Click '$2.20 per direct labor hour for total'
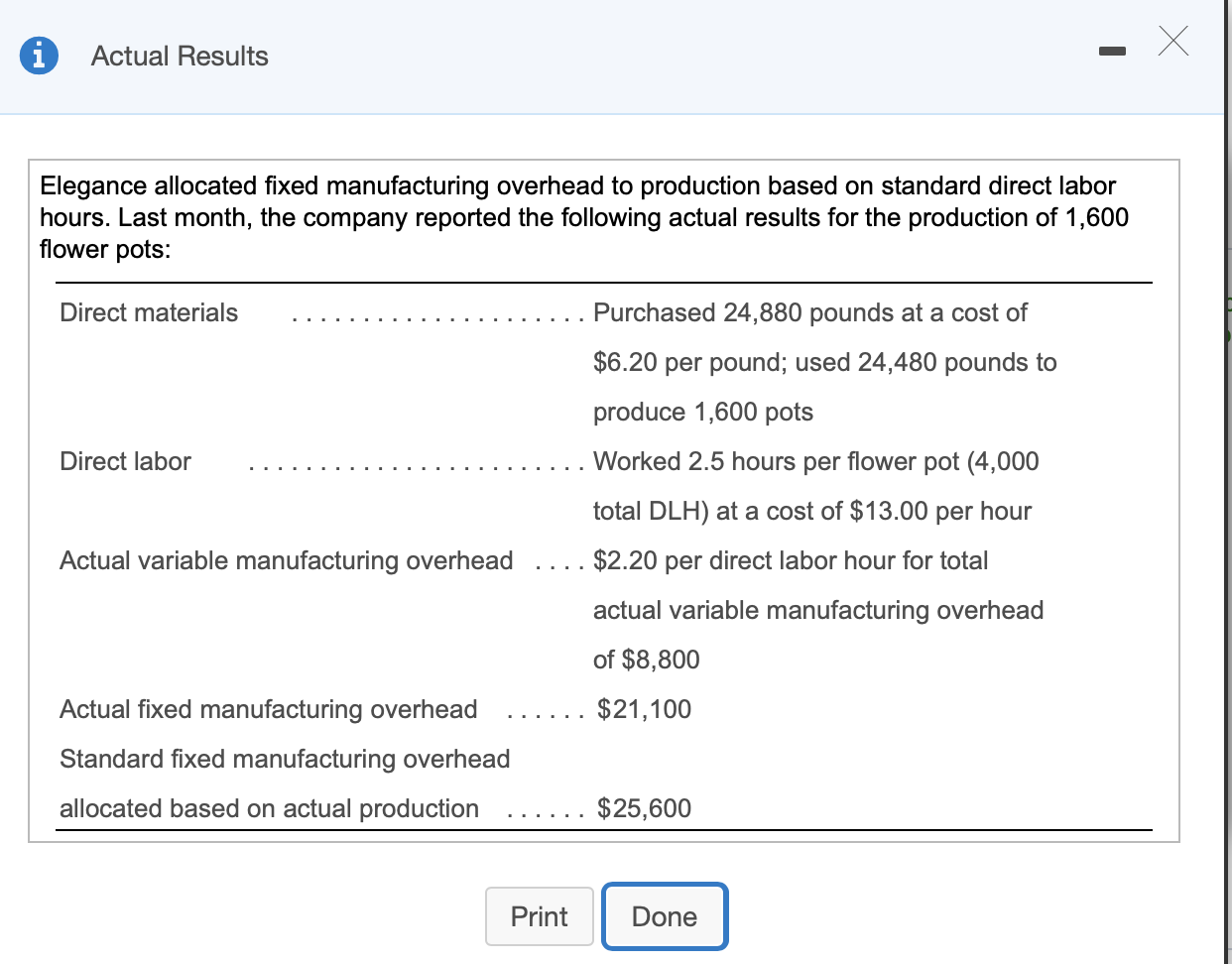This screenshot has width=1232, height=964. coord(791,560)
